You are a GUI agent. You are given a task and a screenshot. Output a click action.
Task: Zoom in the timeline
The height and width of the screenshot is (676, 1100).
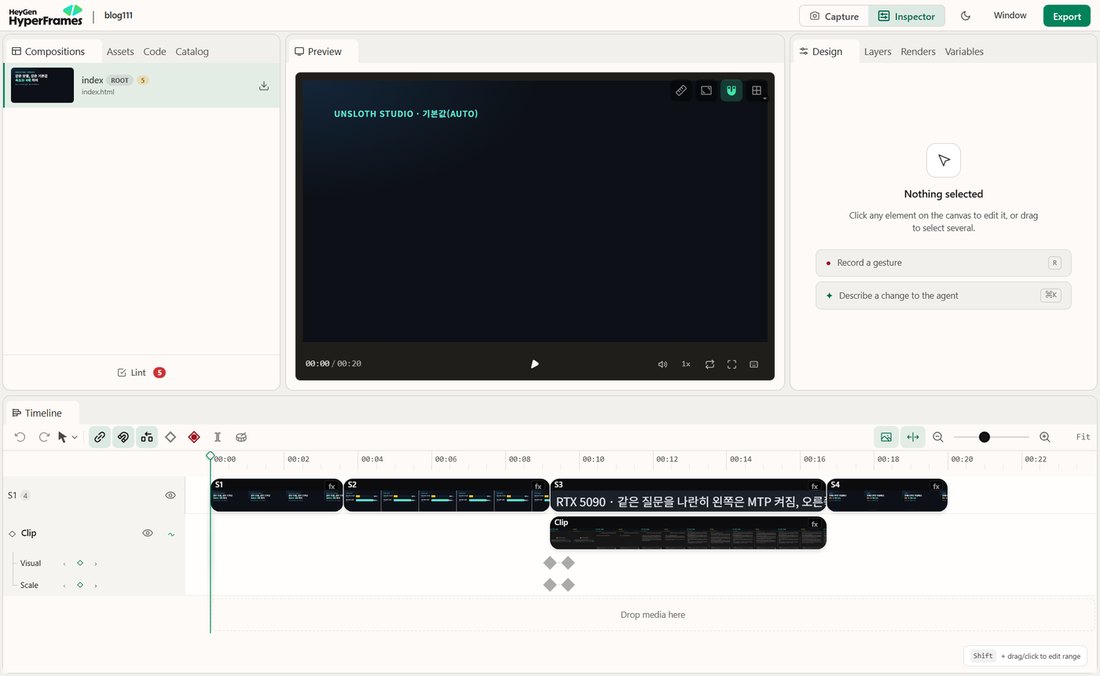[x=1045, y=437]
